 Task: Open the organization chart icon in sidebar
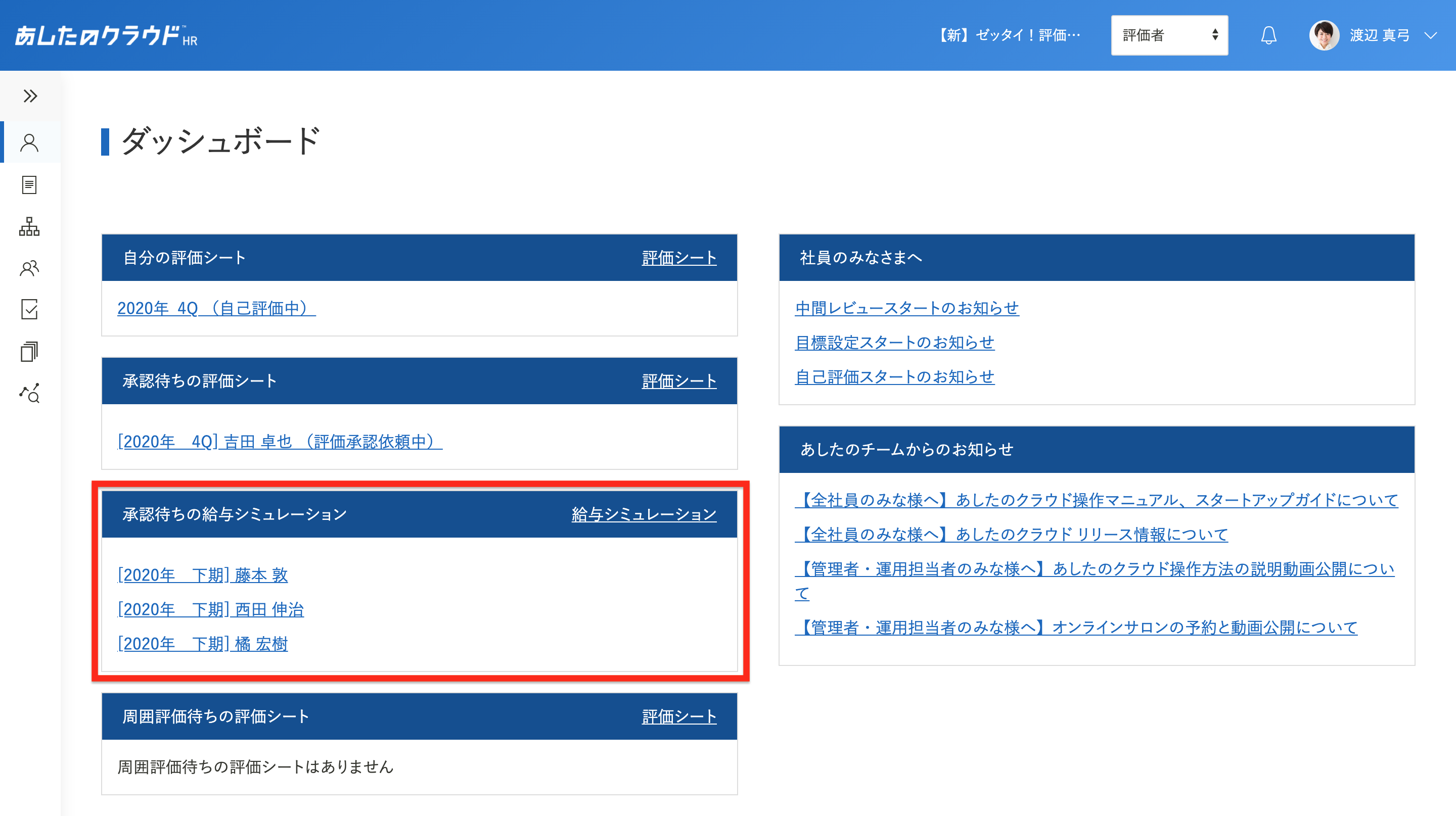pos(29,226)
